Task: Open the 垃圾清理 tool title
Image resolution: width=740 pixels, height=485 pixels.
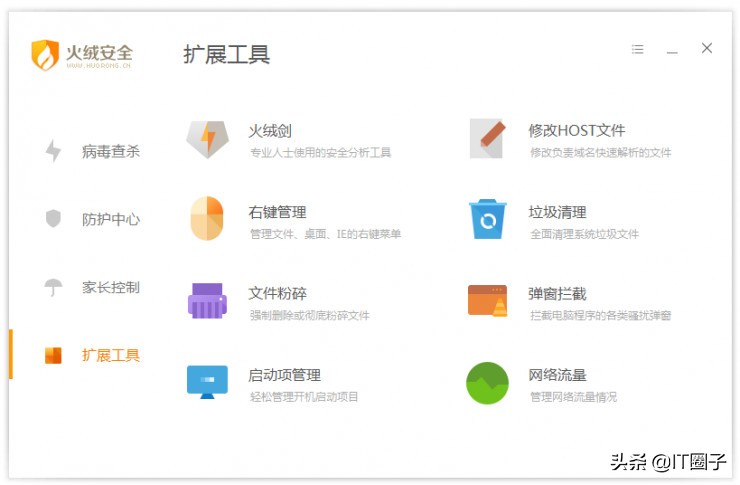Action: point(557,212)
